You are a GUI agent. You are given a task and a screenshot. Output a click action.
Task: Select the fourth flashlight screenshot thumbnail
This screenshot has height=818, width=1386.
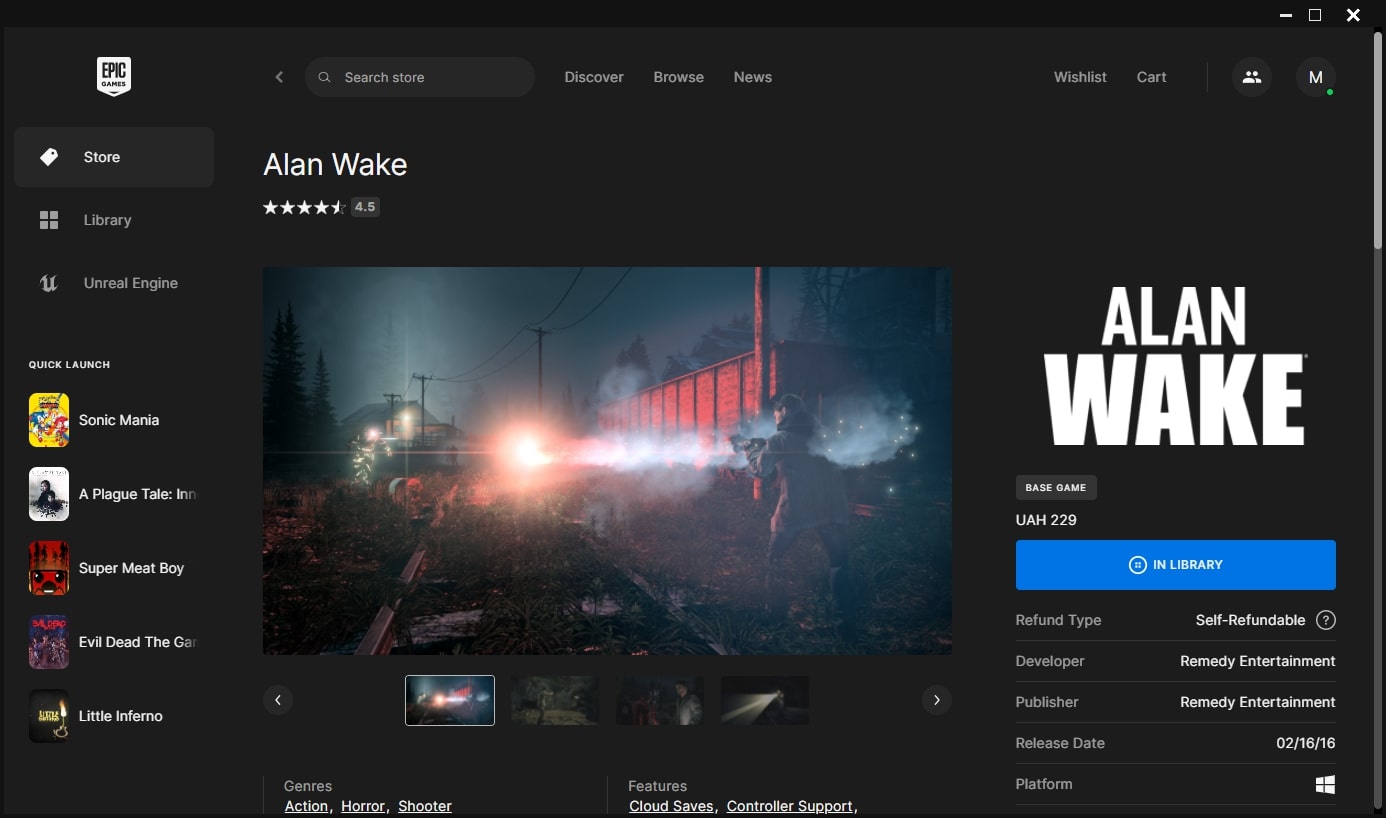[765, 700]
